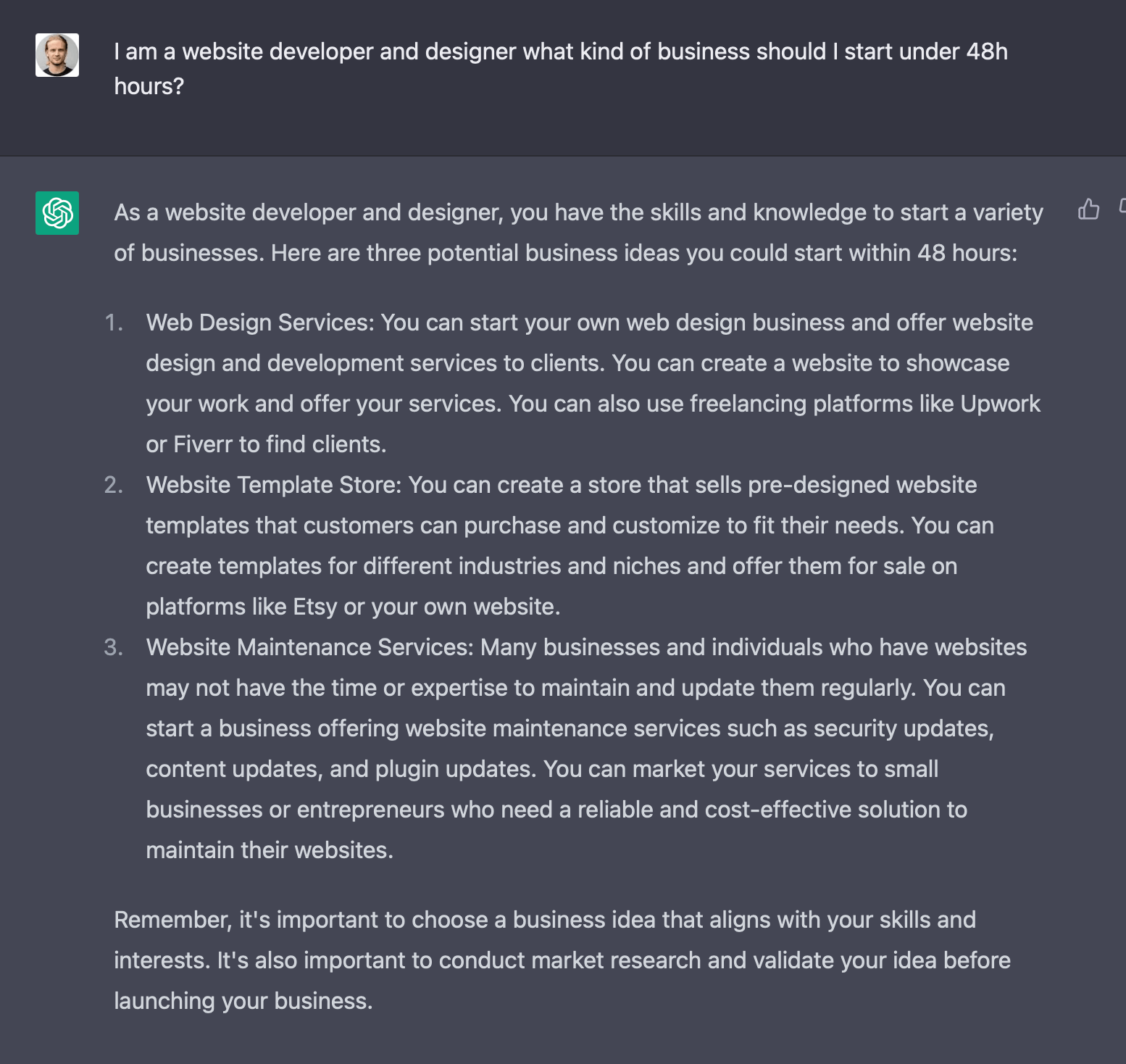Click the word 'Upwork' in the response
The width and height of the screenshot is (1126, 1064).
click(x=1000, y=404)
